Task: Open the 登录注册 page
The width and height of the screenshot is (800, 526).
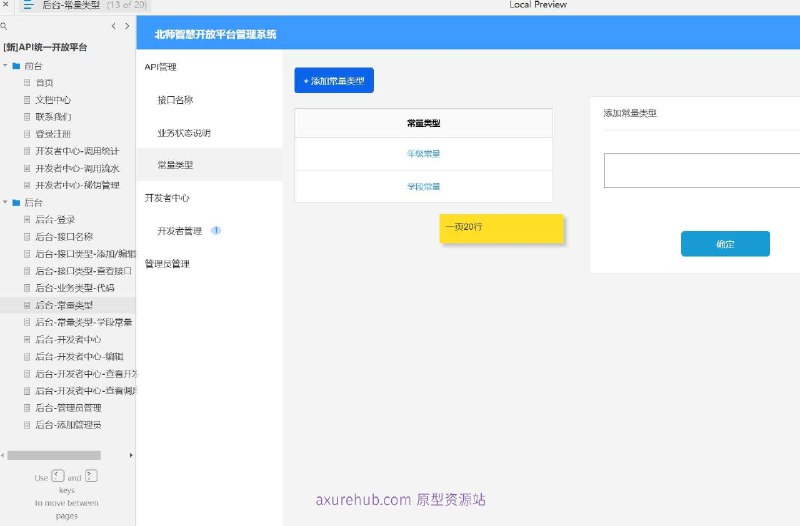Action: click(53, 134)
